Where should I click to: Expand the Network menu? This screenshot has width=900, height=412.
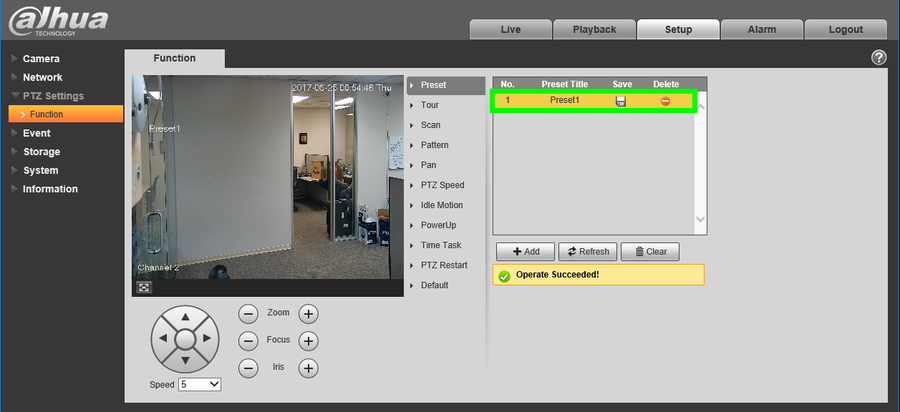click(x=42, y=77)
